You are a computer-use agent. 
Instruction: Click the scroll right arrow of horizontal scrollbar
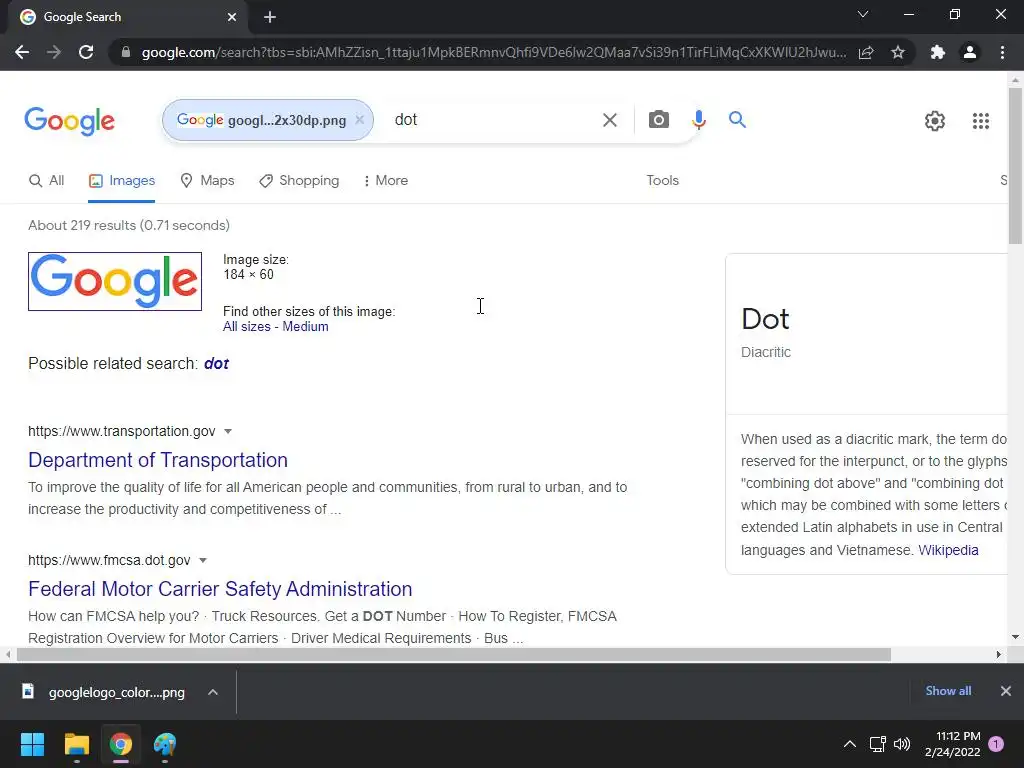tap(998, 654)
